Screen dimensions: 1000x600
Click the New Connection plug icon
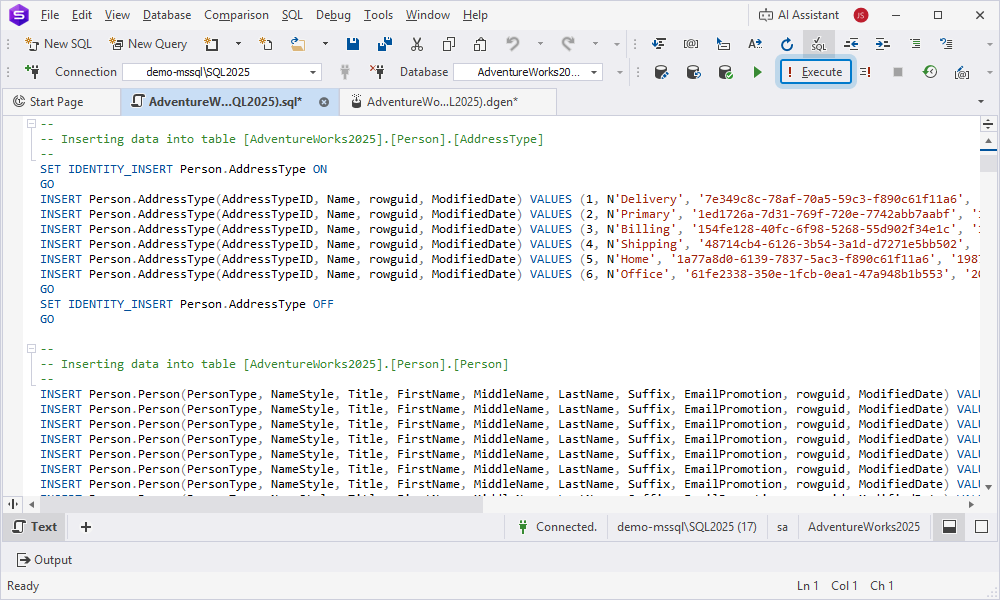coord(32,72)
